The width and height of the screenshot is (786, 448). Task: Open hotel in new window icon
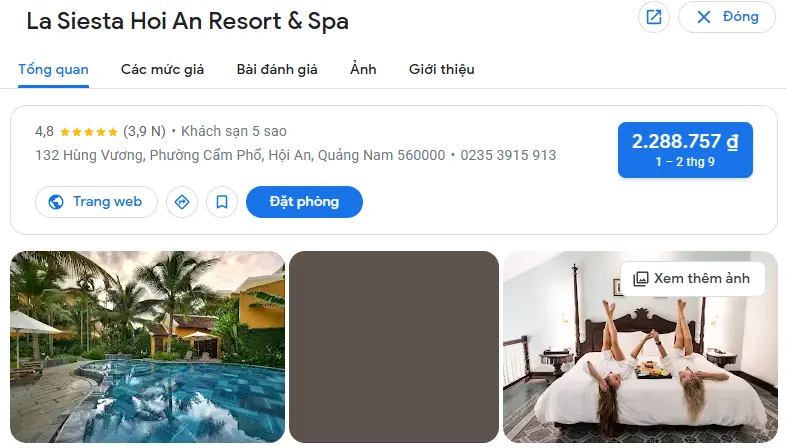[x=654, y=17]
